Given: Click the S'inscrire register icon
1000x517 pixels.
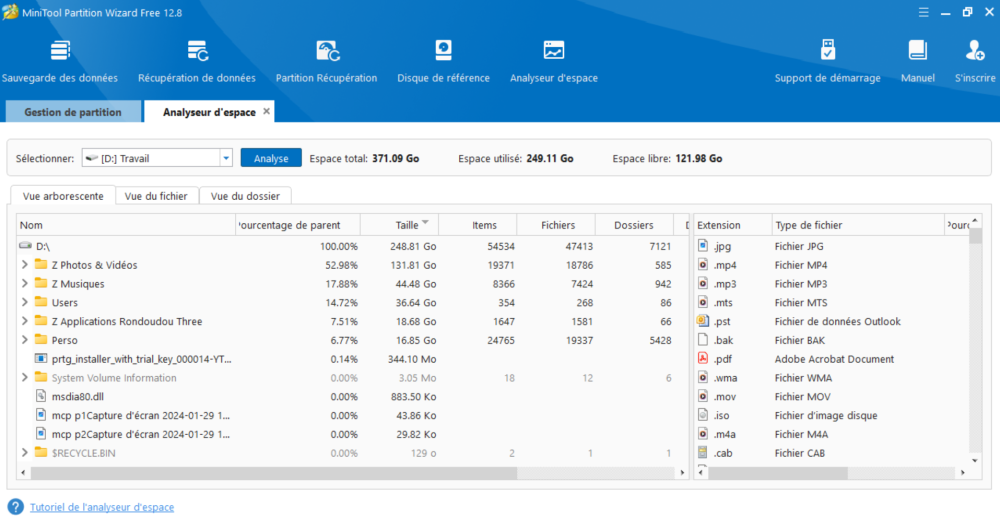Looking at the screenshot, I should pyautogui.click(x=974, y=51).
